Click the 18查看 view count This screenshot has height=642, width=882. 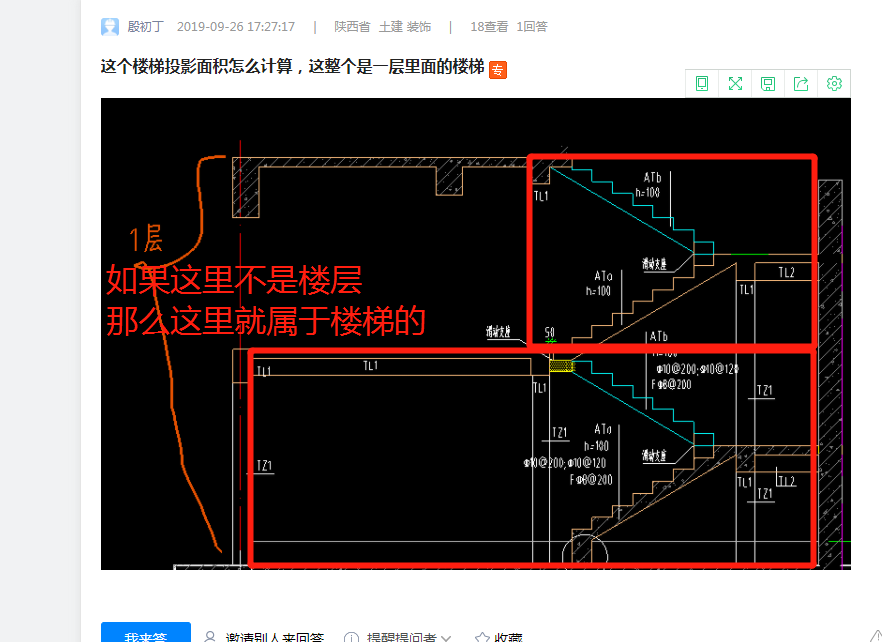pos(489,26)
